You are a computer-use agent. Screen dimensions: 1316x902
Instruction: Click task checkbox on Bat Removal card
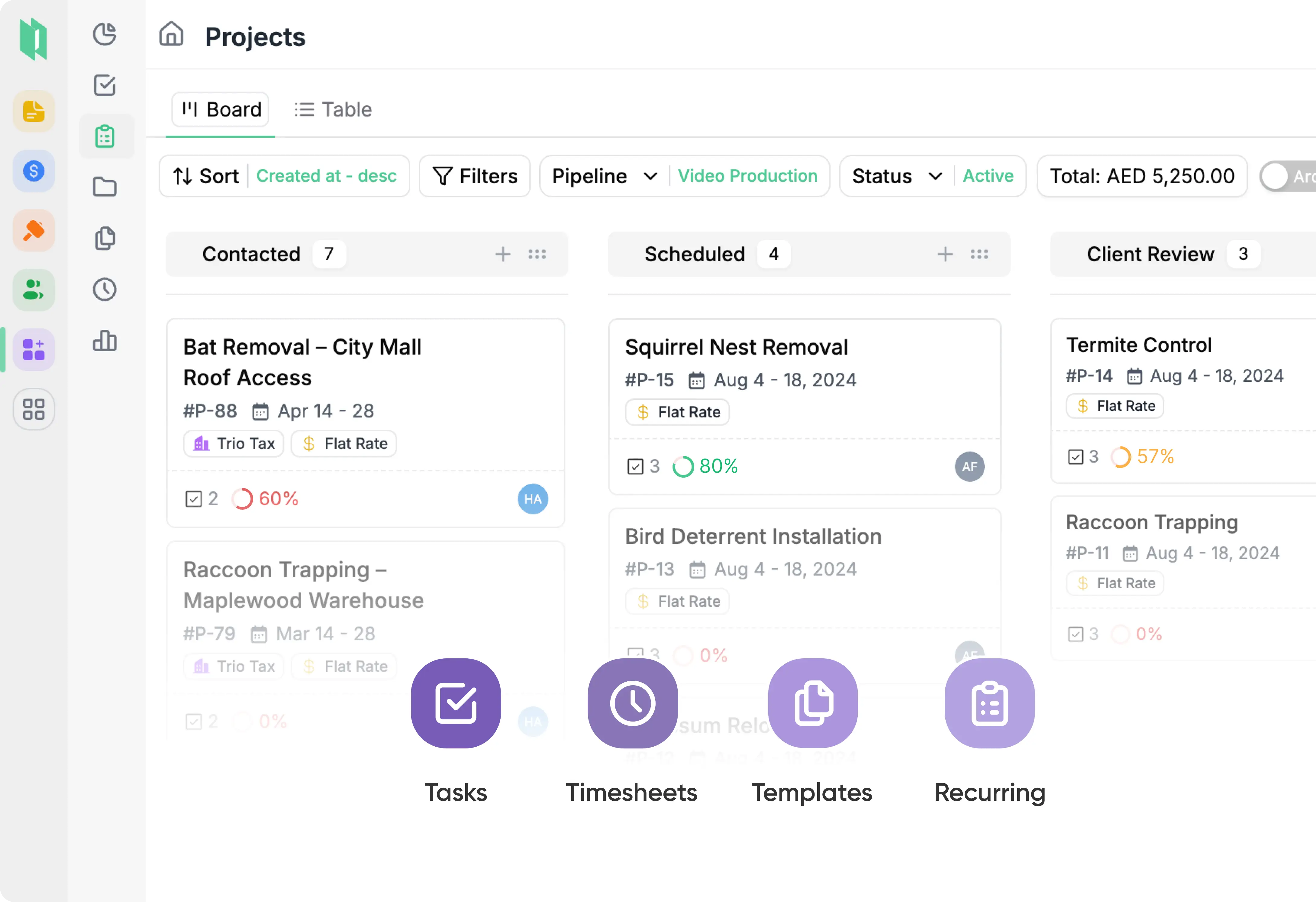[x=194, y=499]
